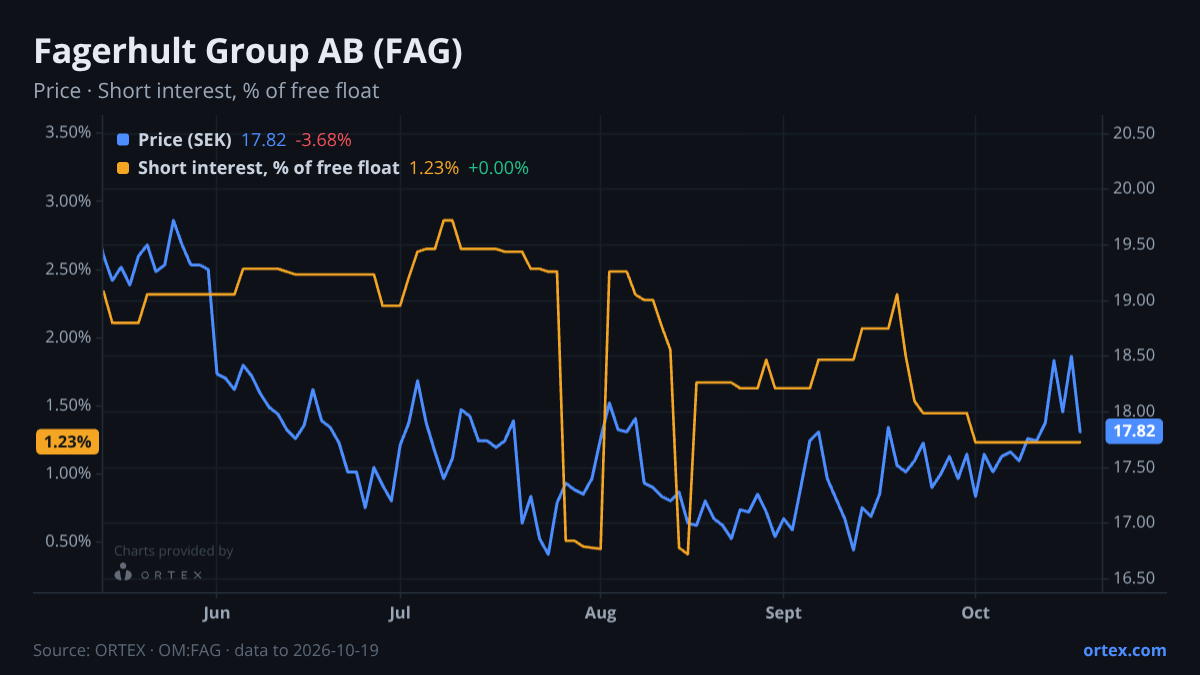
Task: Click the blue 17.82 axis badge
Action: coord(1133,431)
